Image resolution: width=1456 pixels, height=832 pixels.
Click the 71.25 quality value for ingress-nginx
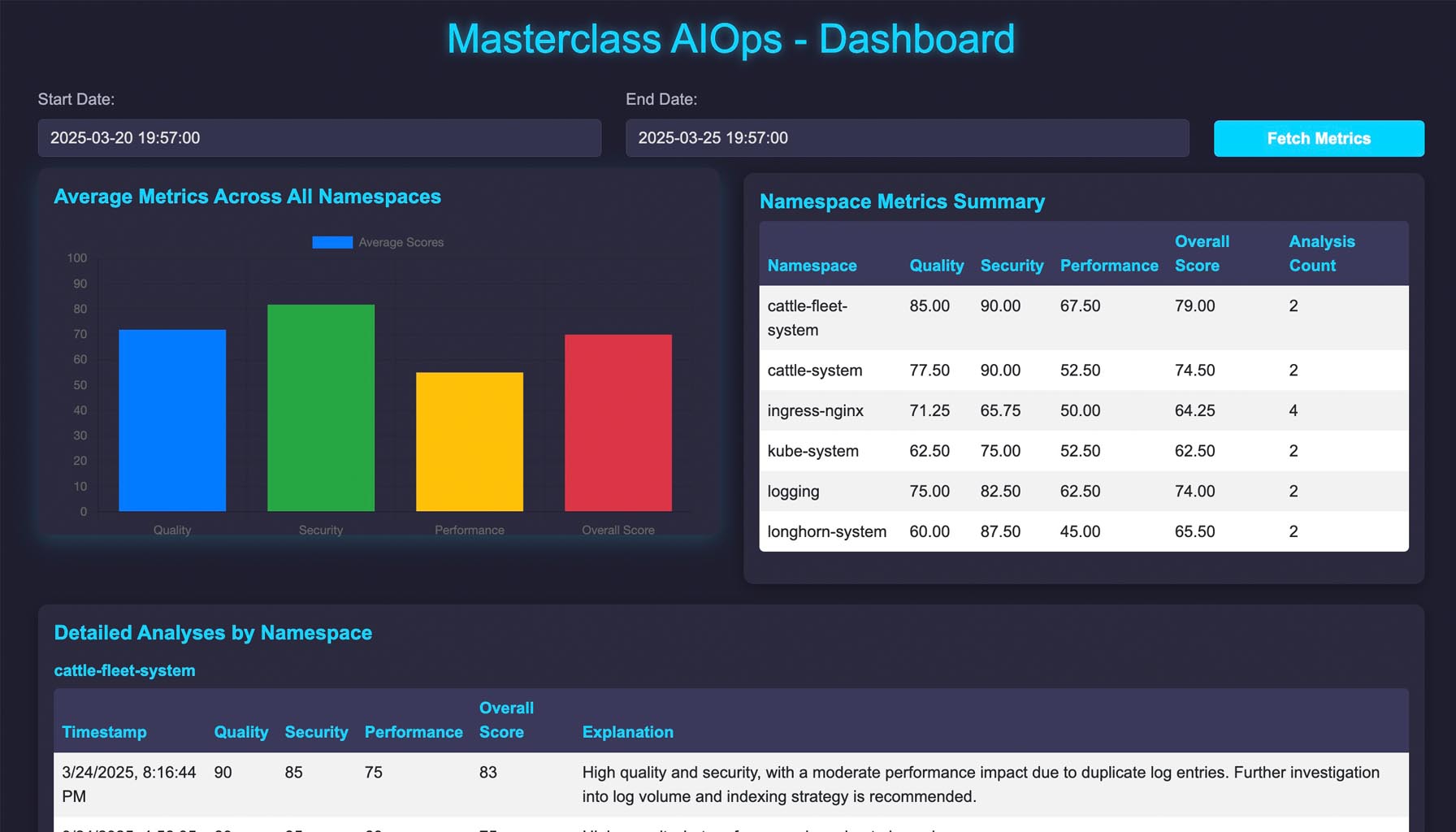tap(929, 411)
